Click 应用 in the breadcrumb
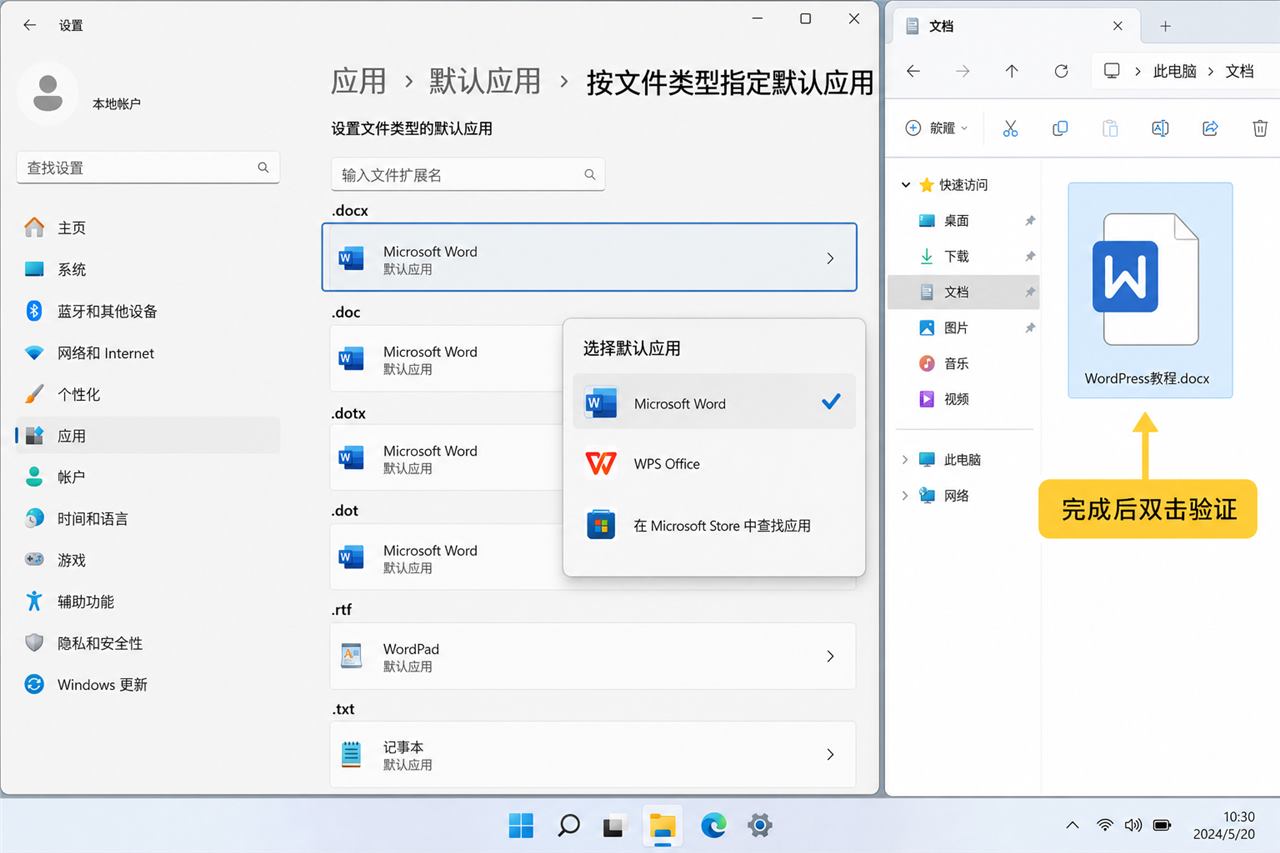 tap(358, 81)
